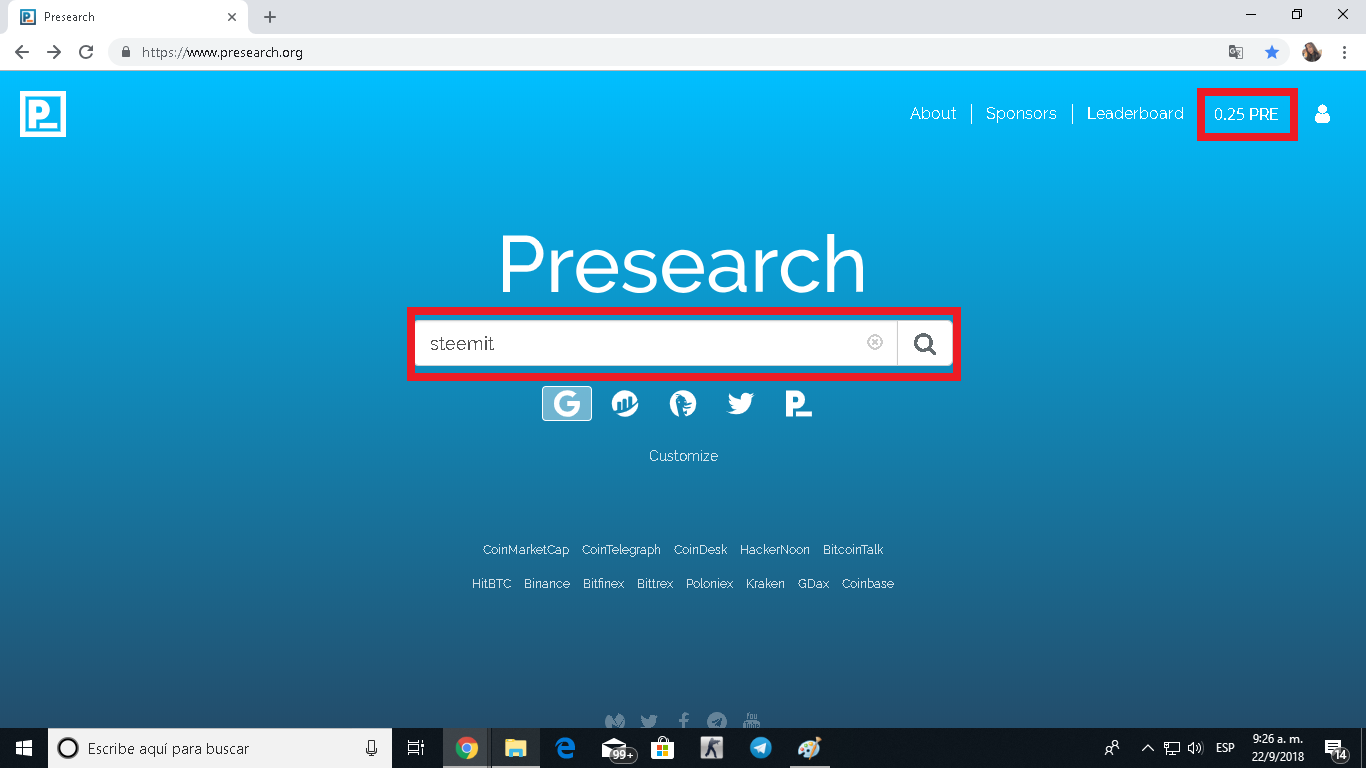
Task: Click the padlock site info icon
Action: point(126,52)
